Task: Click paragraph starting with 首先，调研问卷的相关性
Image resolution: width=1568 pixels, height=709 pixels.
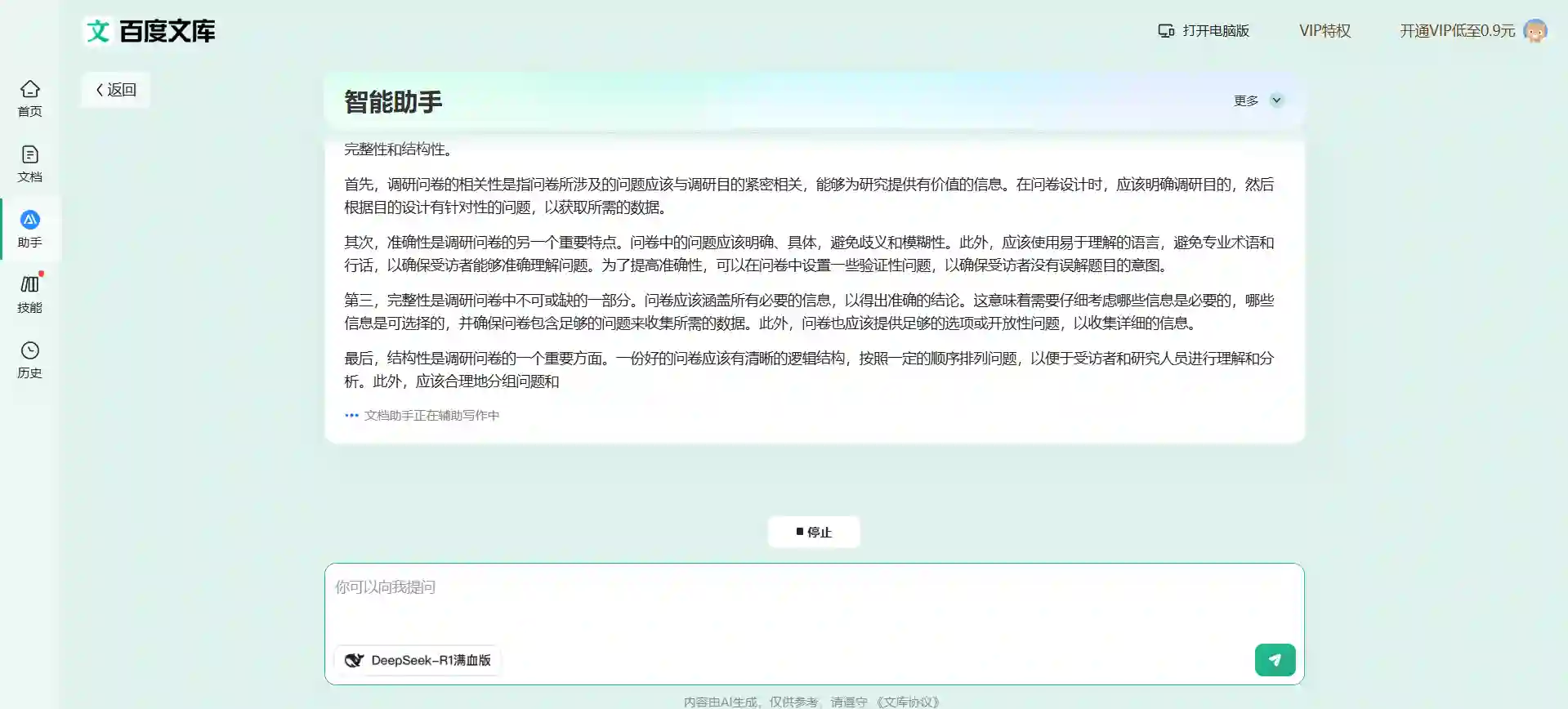Action: click(809, 196)
